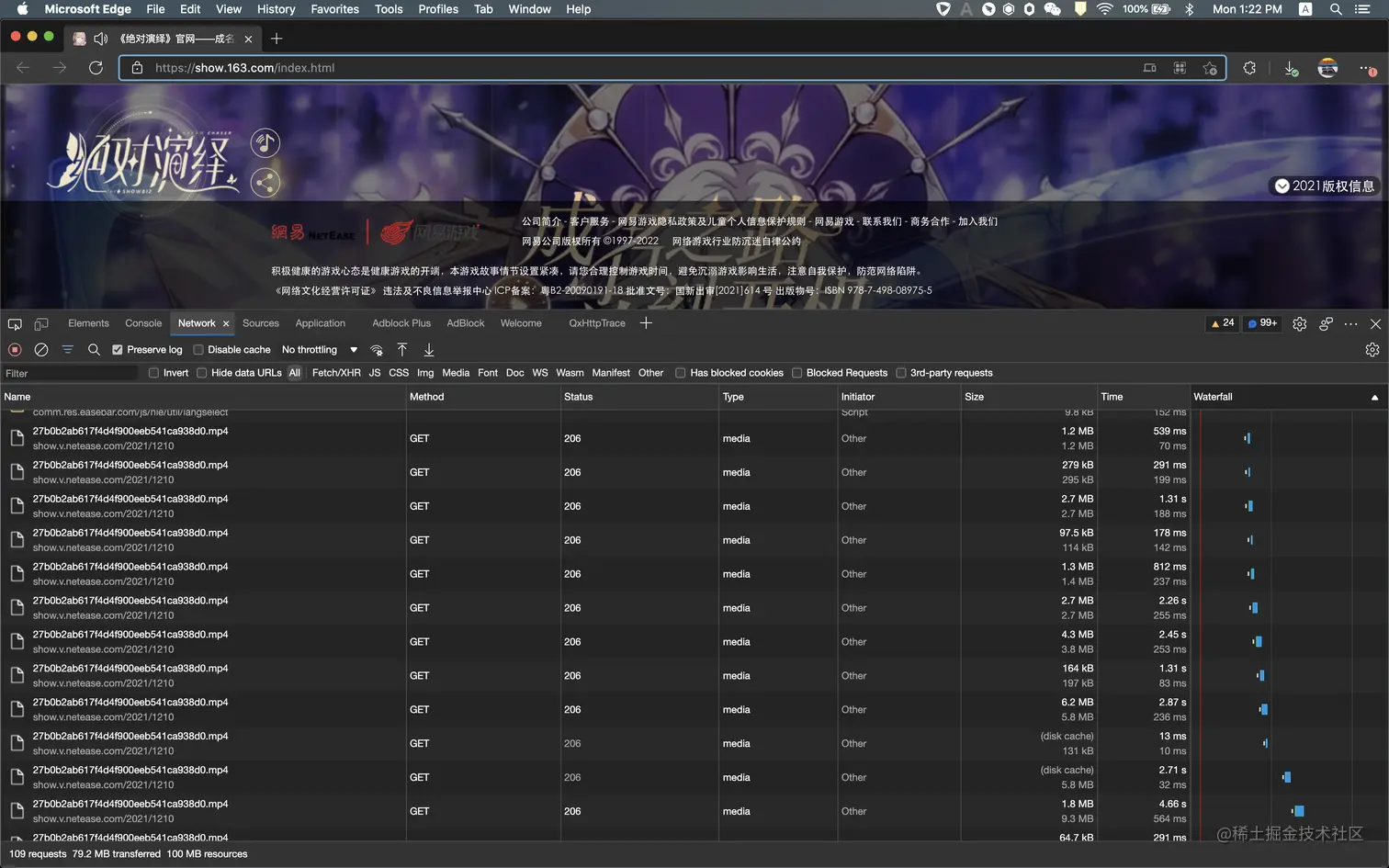Add more tools with plus icon
This screenshot has height=868, width=1389.
pos(646,323)
